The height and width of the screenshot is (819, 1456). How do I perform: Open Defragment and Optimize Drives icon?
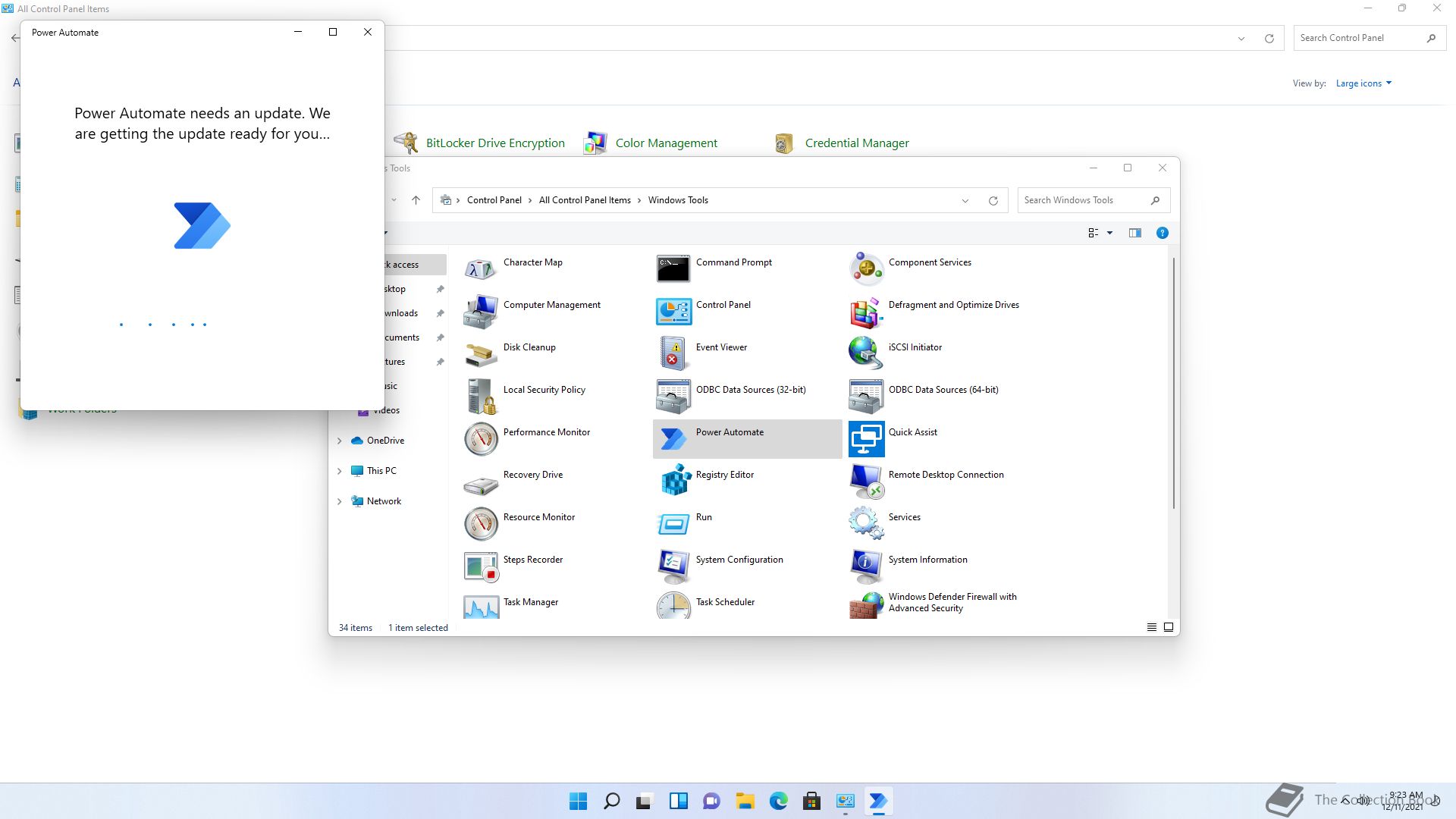(866, 311)
